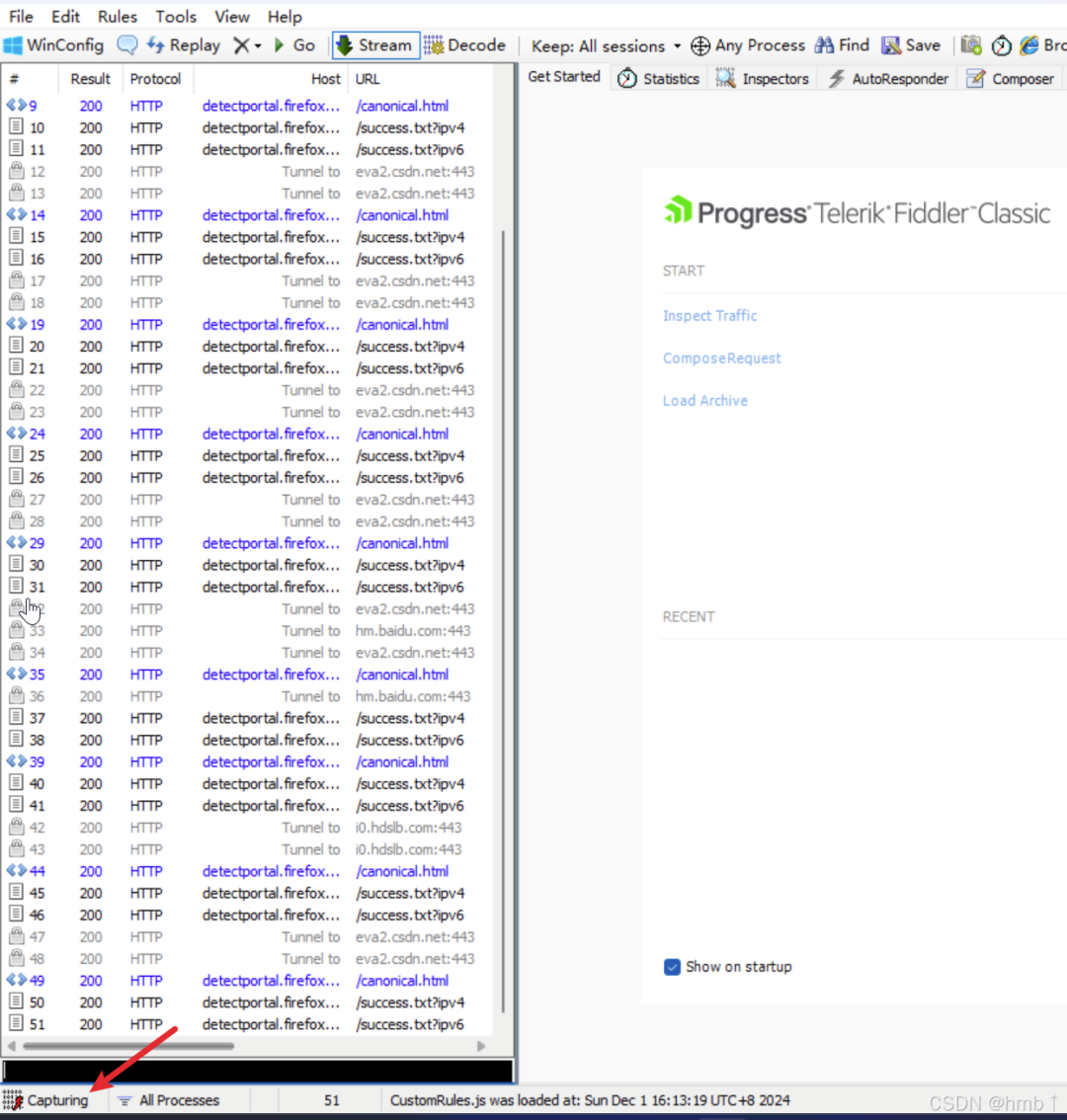Viewport: 1067px width, 1120px height.
Task: Open the File menu
Action: pyautogui.click(x=21, y=17)
